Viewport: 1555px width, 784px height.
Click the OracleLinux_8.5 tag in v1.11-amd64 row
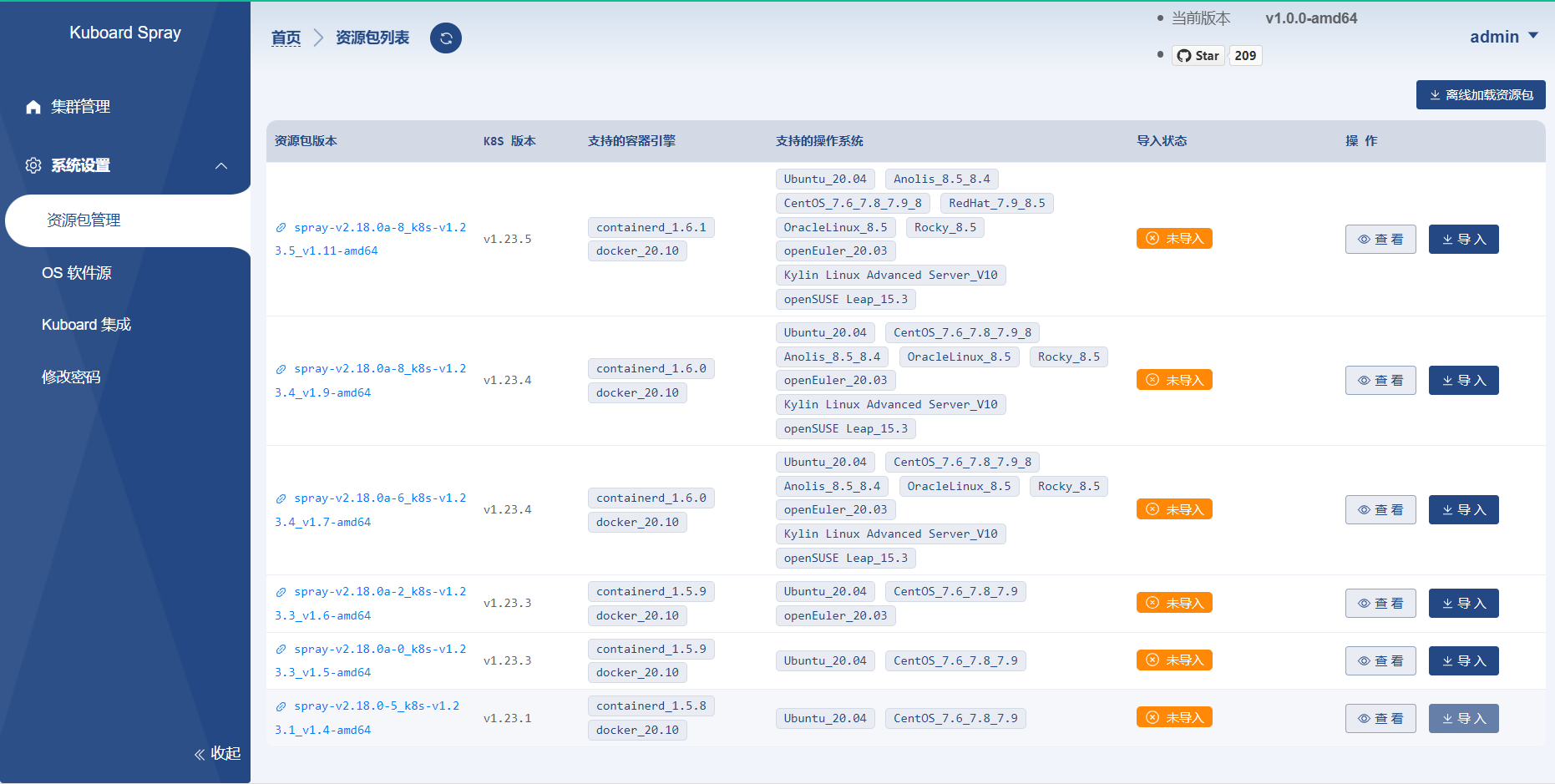(x=836, y=228)
